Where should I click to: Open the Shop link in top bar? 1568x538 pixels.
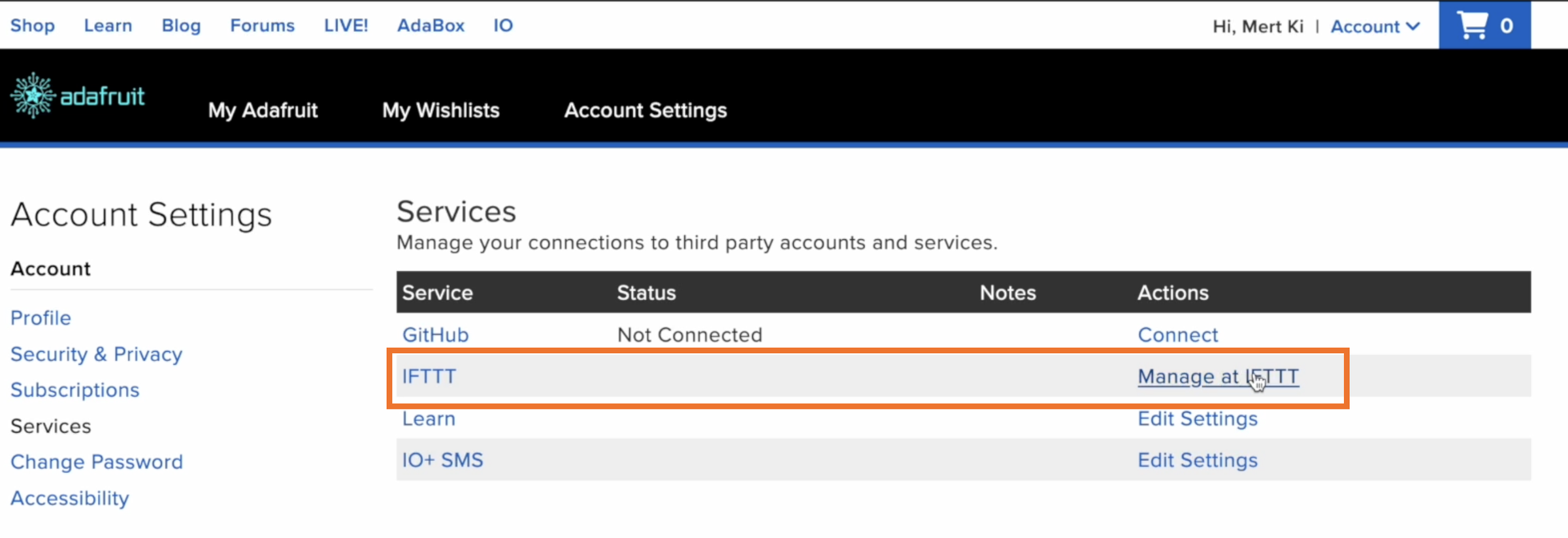click(x=33, y=25)
